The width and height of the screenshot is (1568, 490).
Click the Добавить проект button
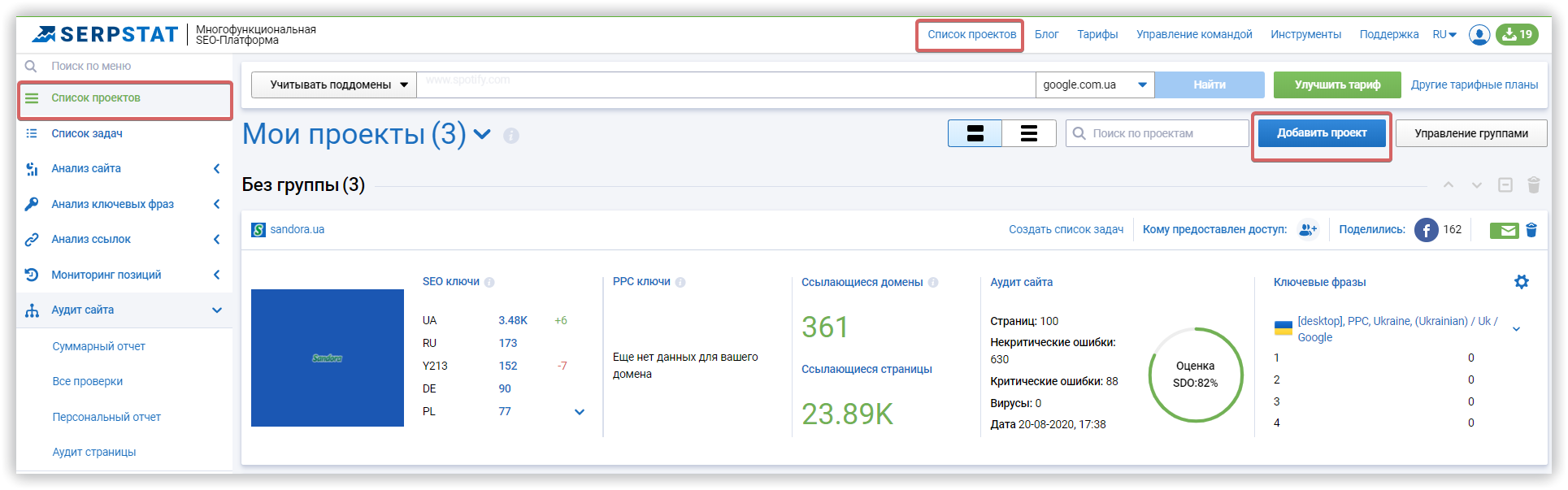[1322, 132]
